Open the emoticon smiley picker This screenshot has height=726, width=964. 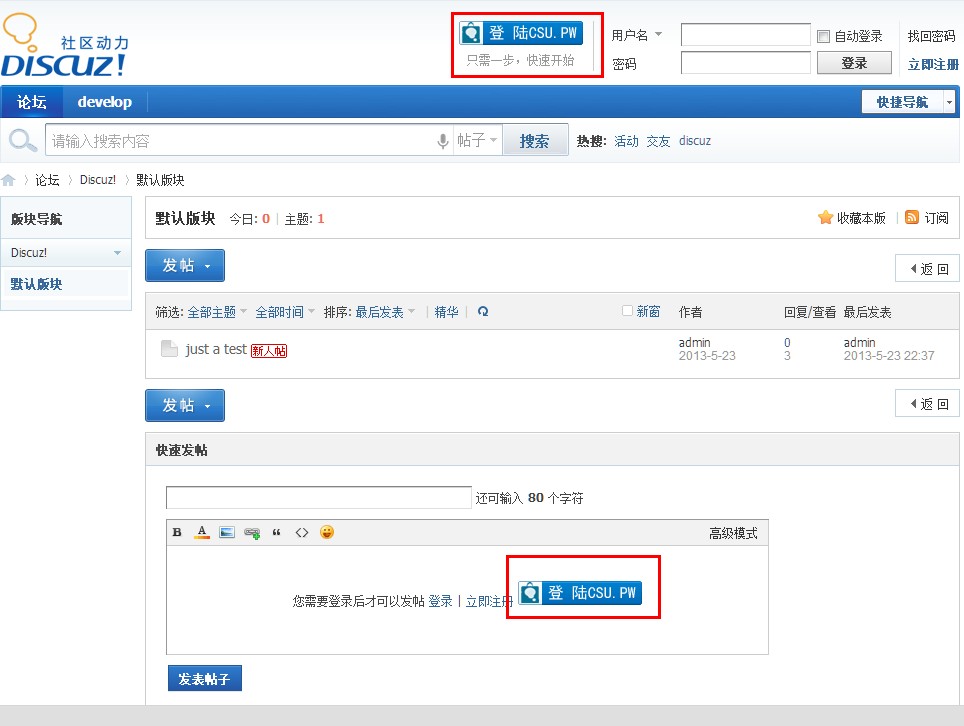click(x=327, y=532)
